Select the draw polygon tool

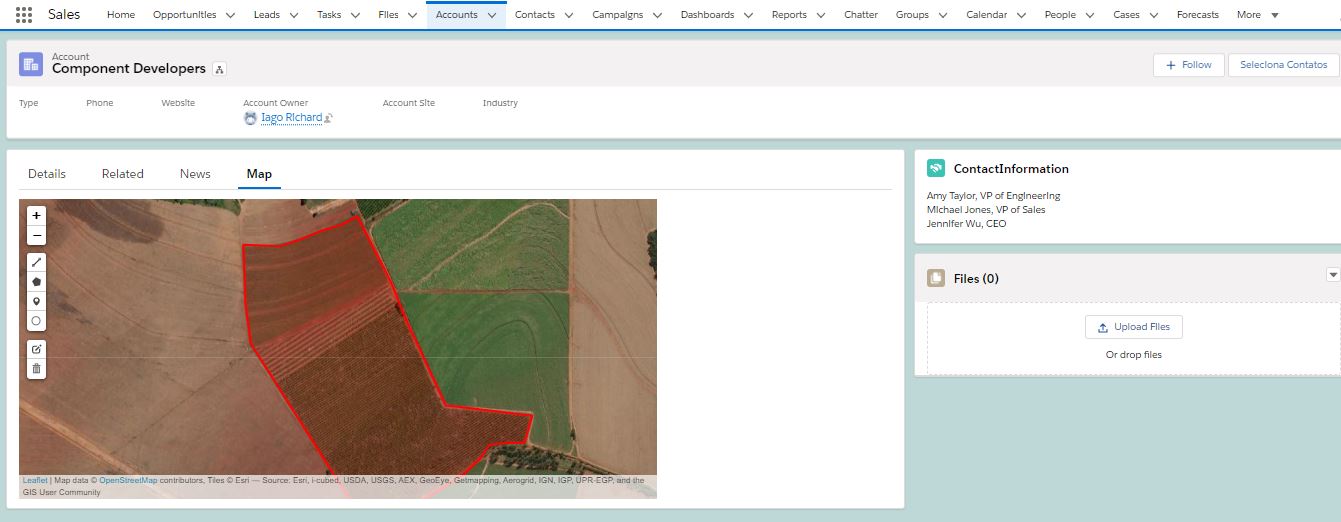point(37,282)
